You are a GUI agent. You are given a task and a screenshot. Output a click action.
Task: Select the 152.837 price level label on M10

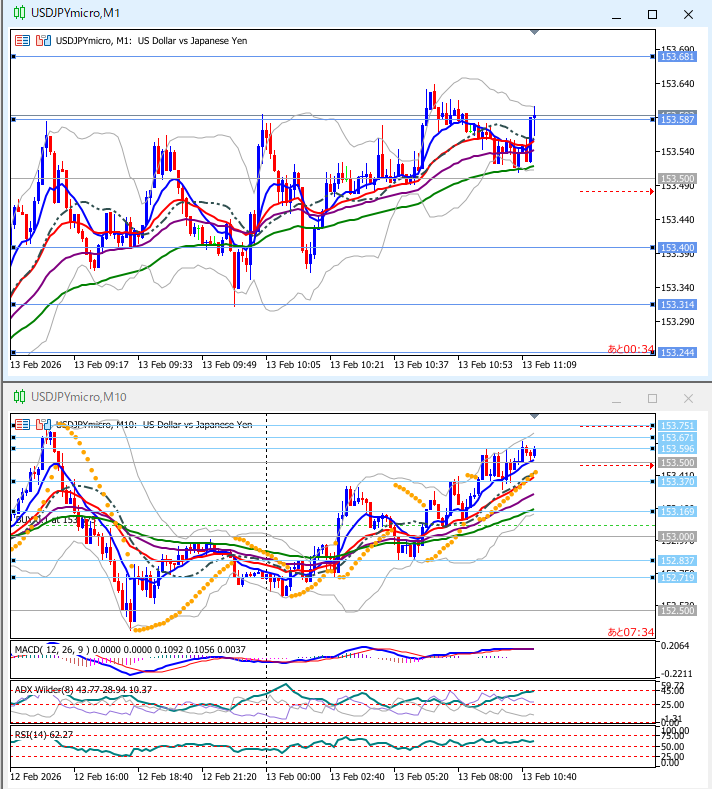[x=678, y=561]
